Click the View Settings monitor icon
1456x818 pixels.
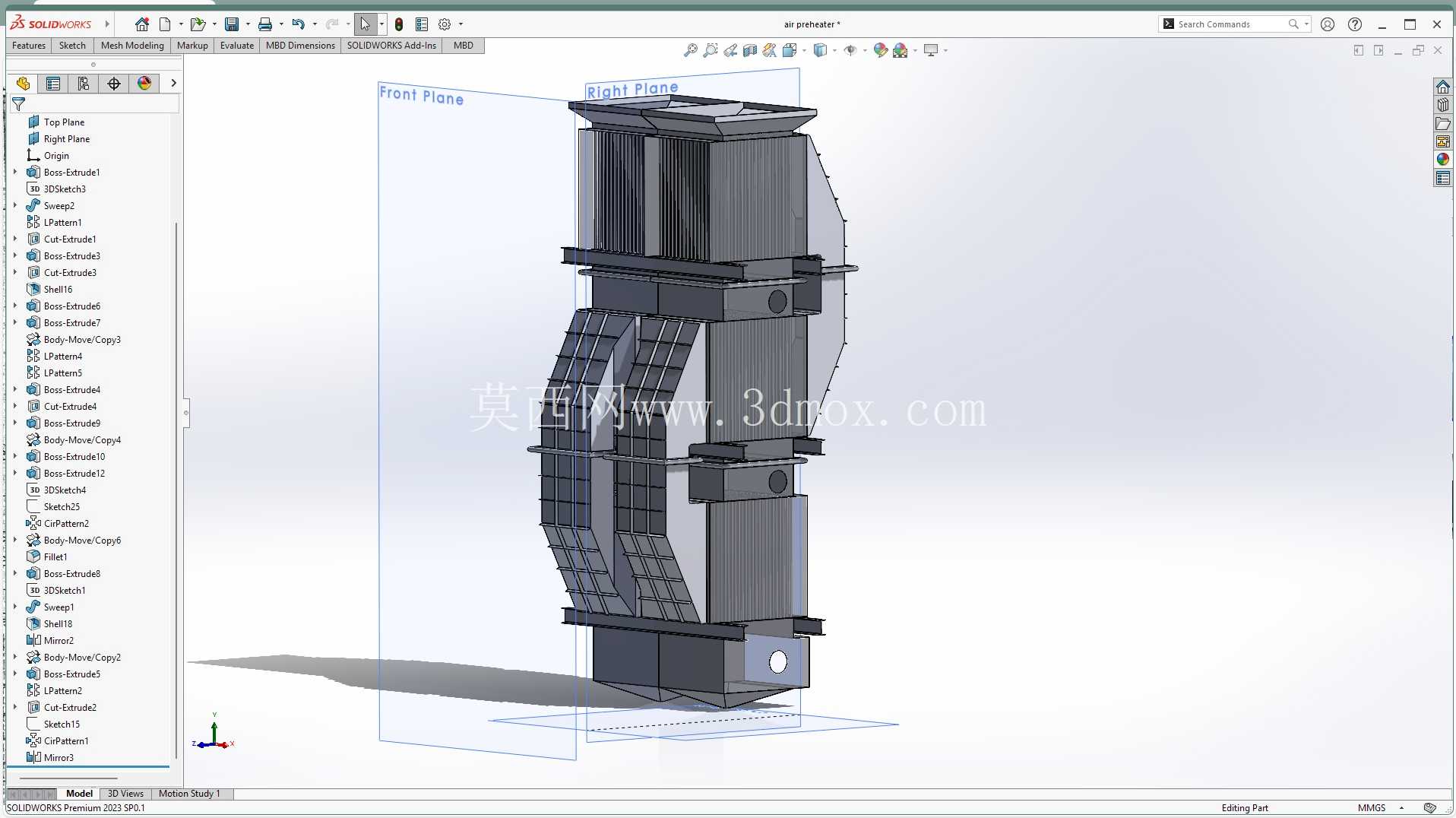click(931, 50)
